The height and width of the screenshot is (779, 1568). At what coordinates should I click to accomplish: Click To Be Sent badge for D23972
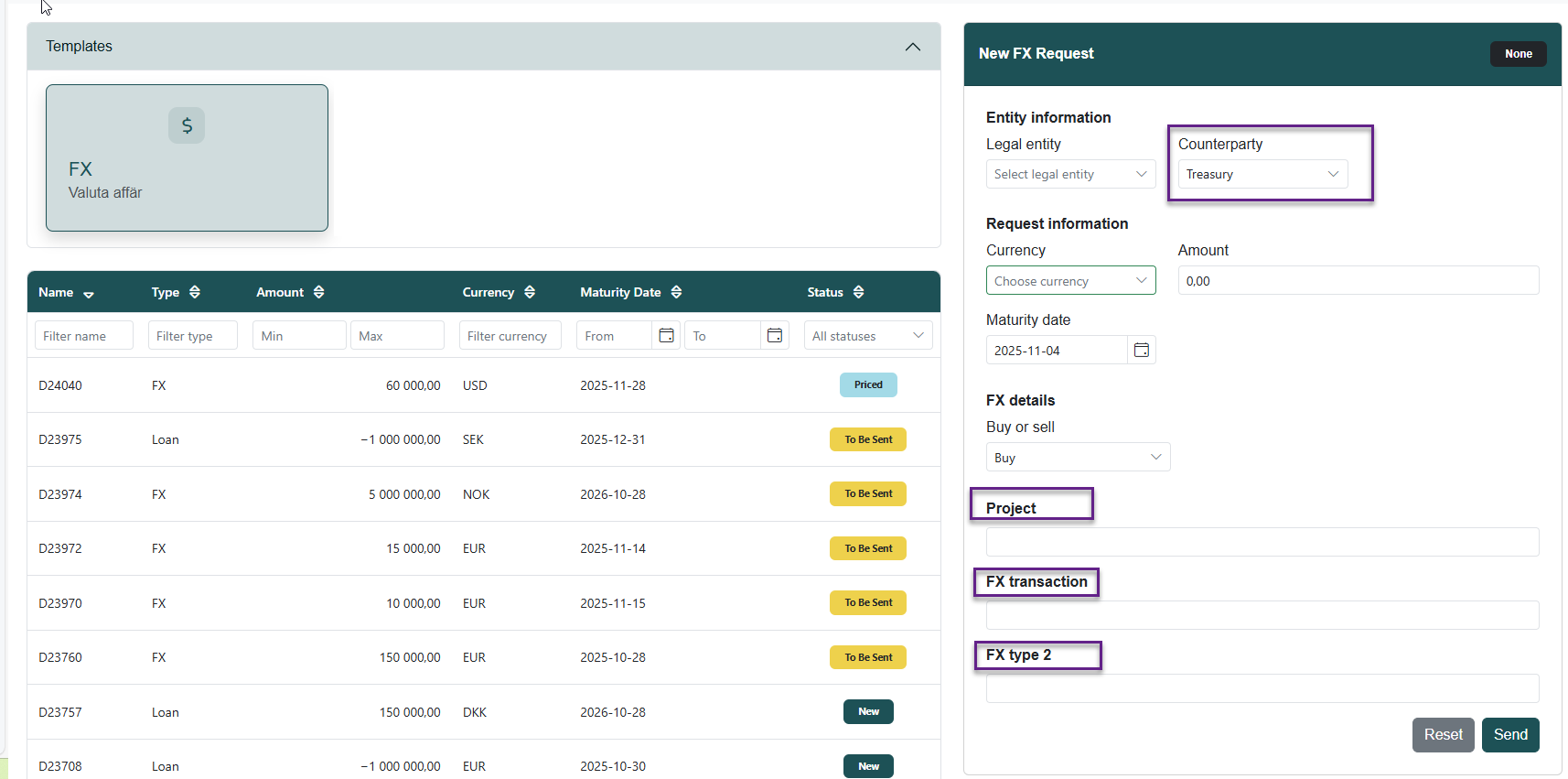coord(868,548)
